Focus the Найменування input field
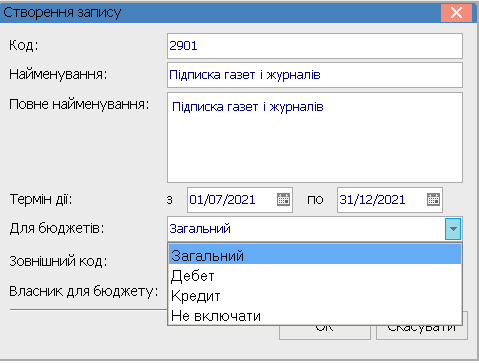The width and height of the screenshot is (479, 363). [315, 75]
